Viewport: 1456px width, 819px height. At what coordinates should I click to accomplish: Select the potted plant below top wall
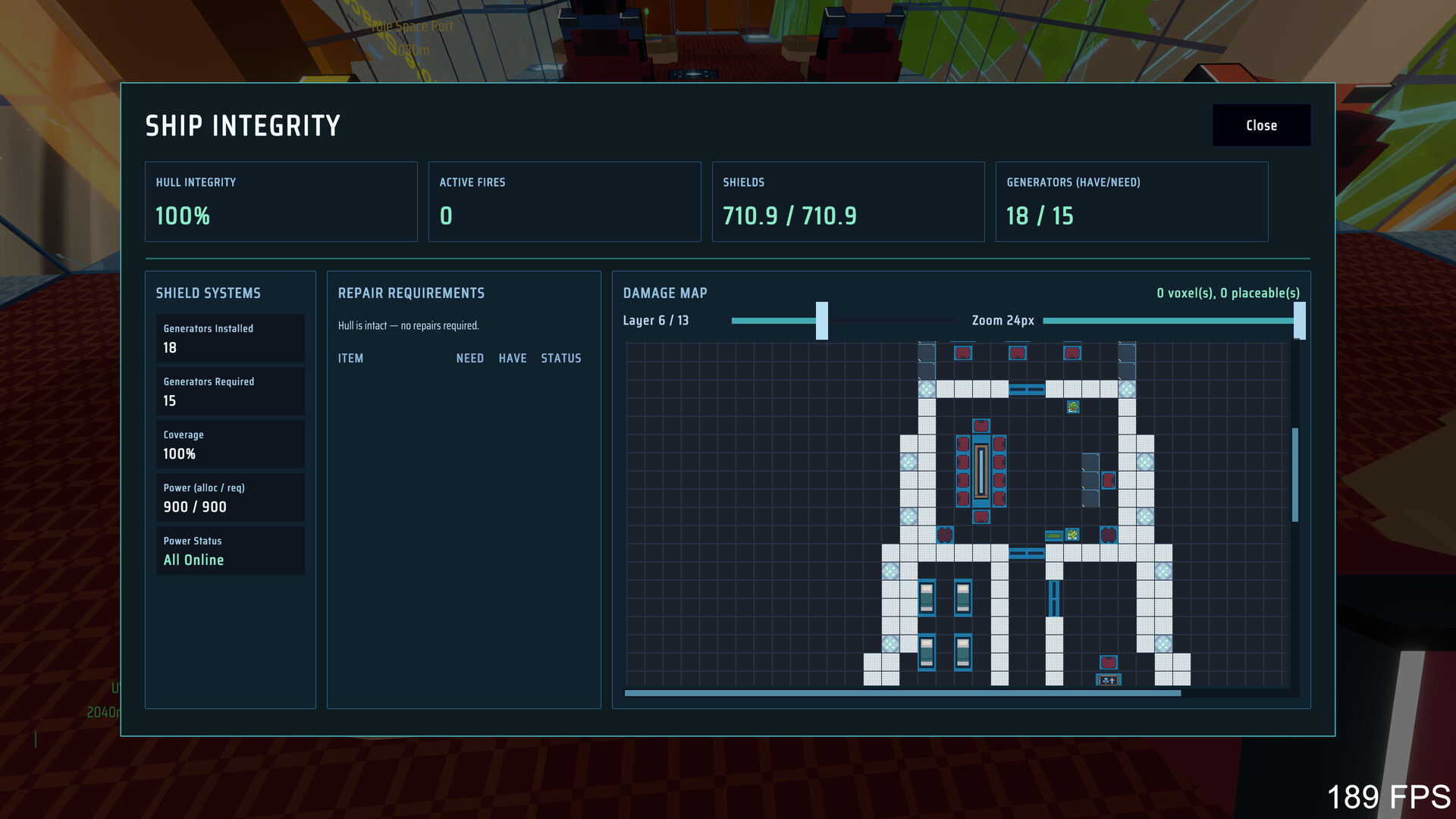(x=1073, y=407)
